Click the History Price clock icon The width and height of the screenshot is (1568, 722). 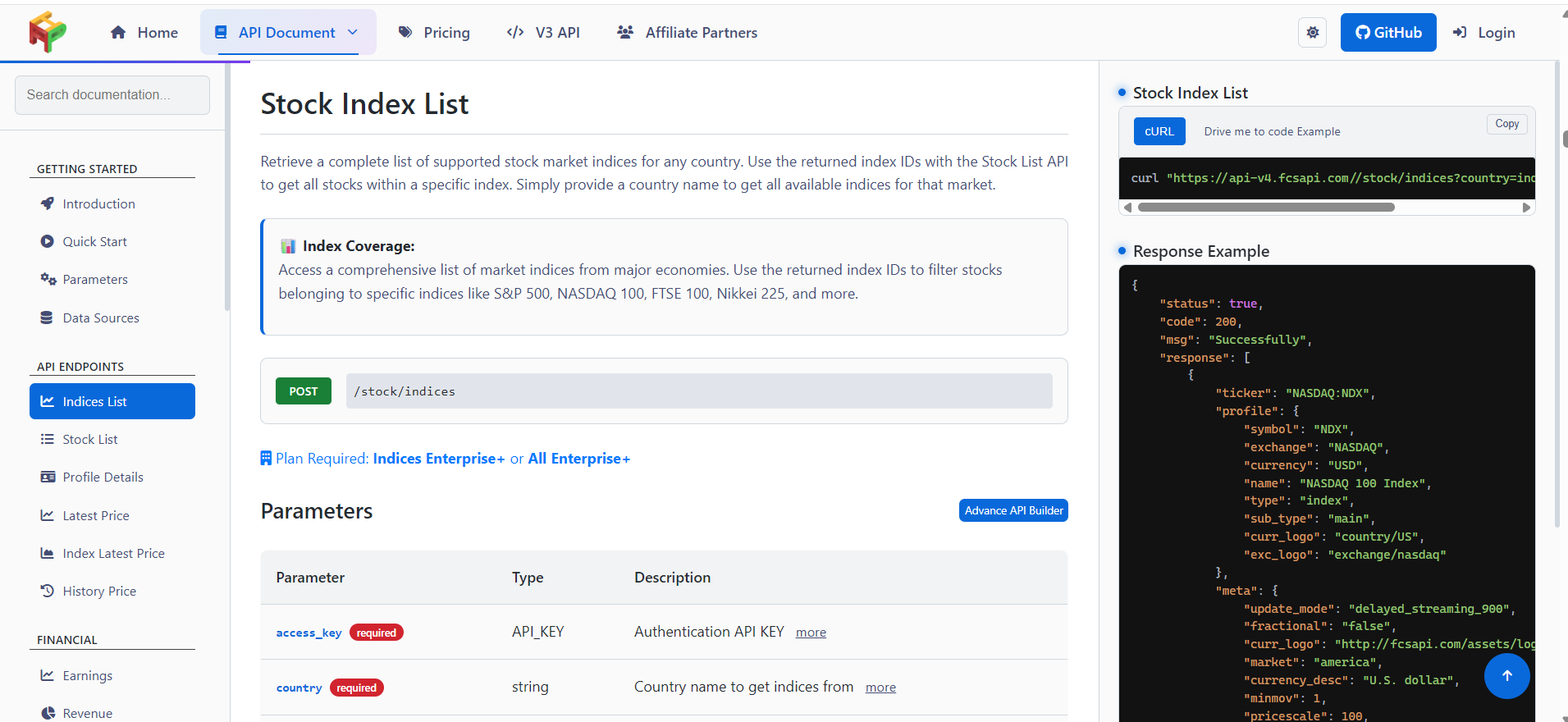(48, 591)
